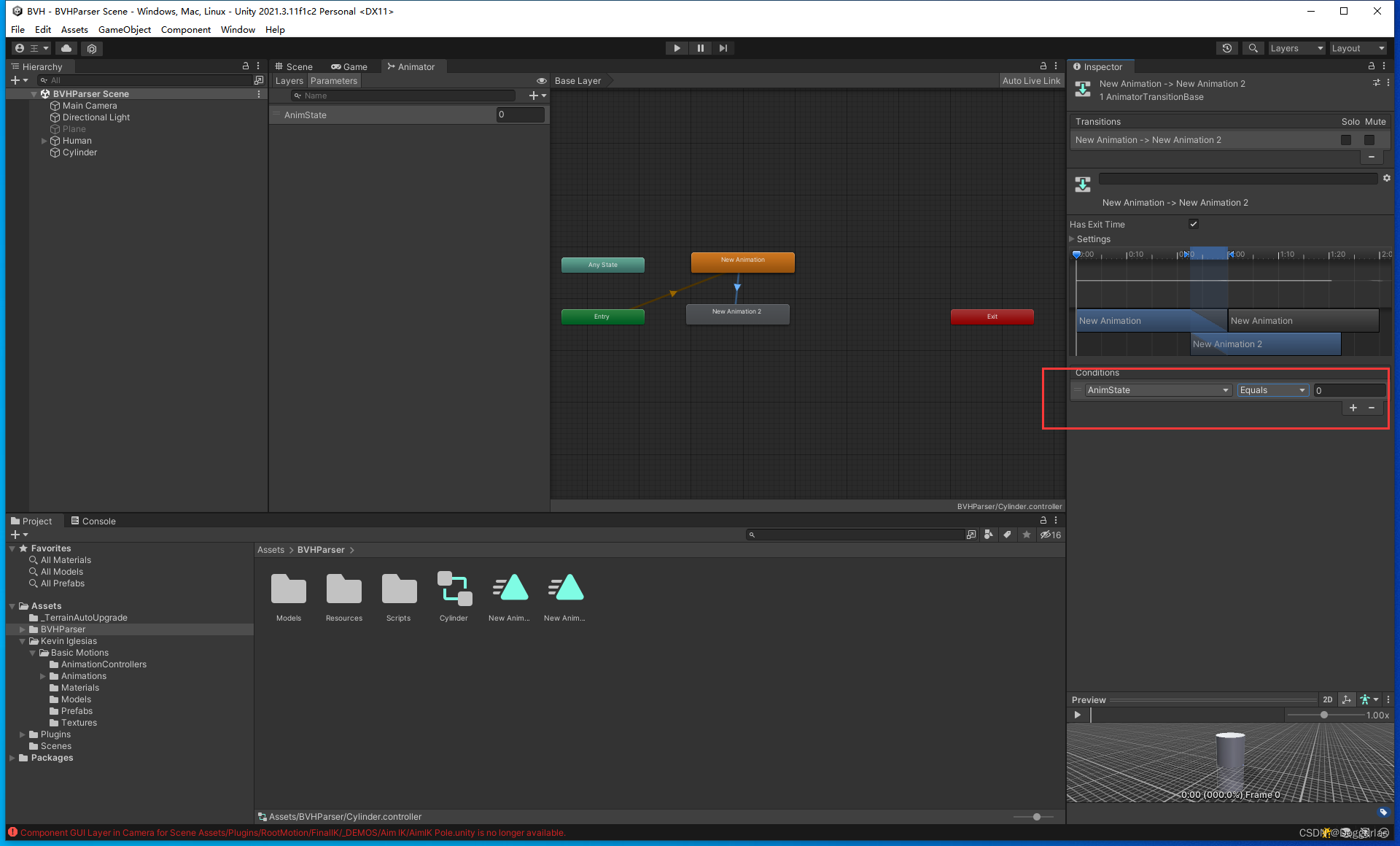1400x846 pixels.
Task: Adjust the preview speed slider handle
Action: [1324, 715]
